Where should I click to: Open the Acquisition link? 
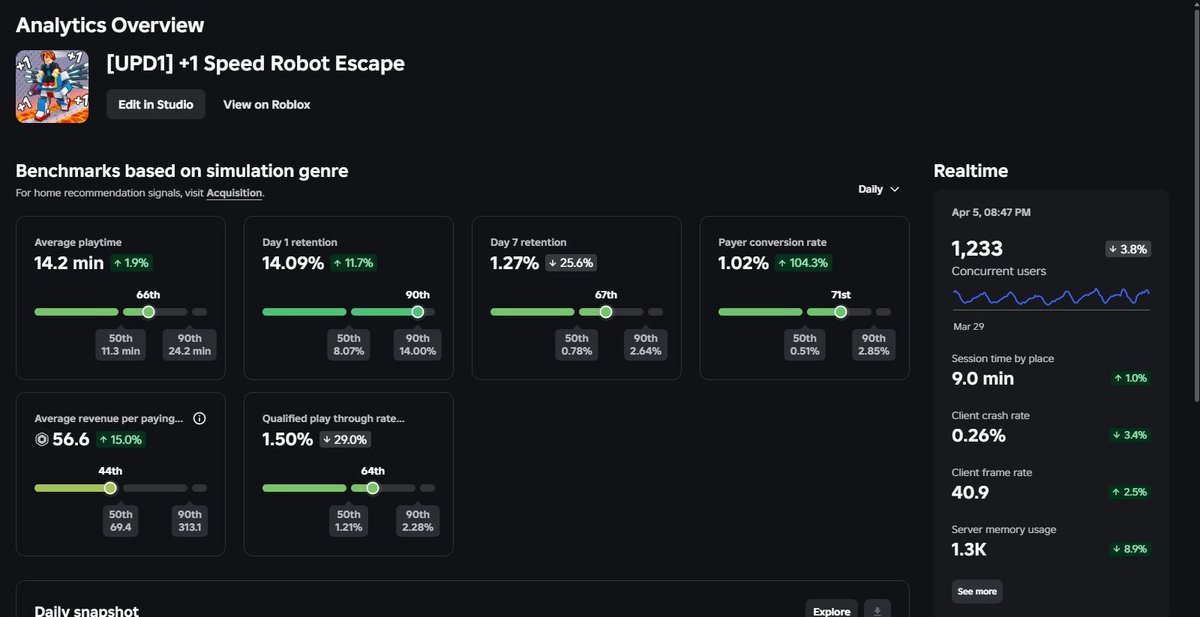234,193
